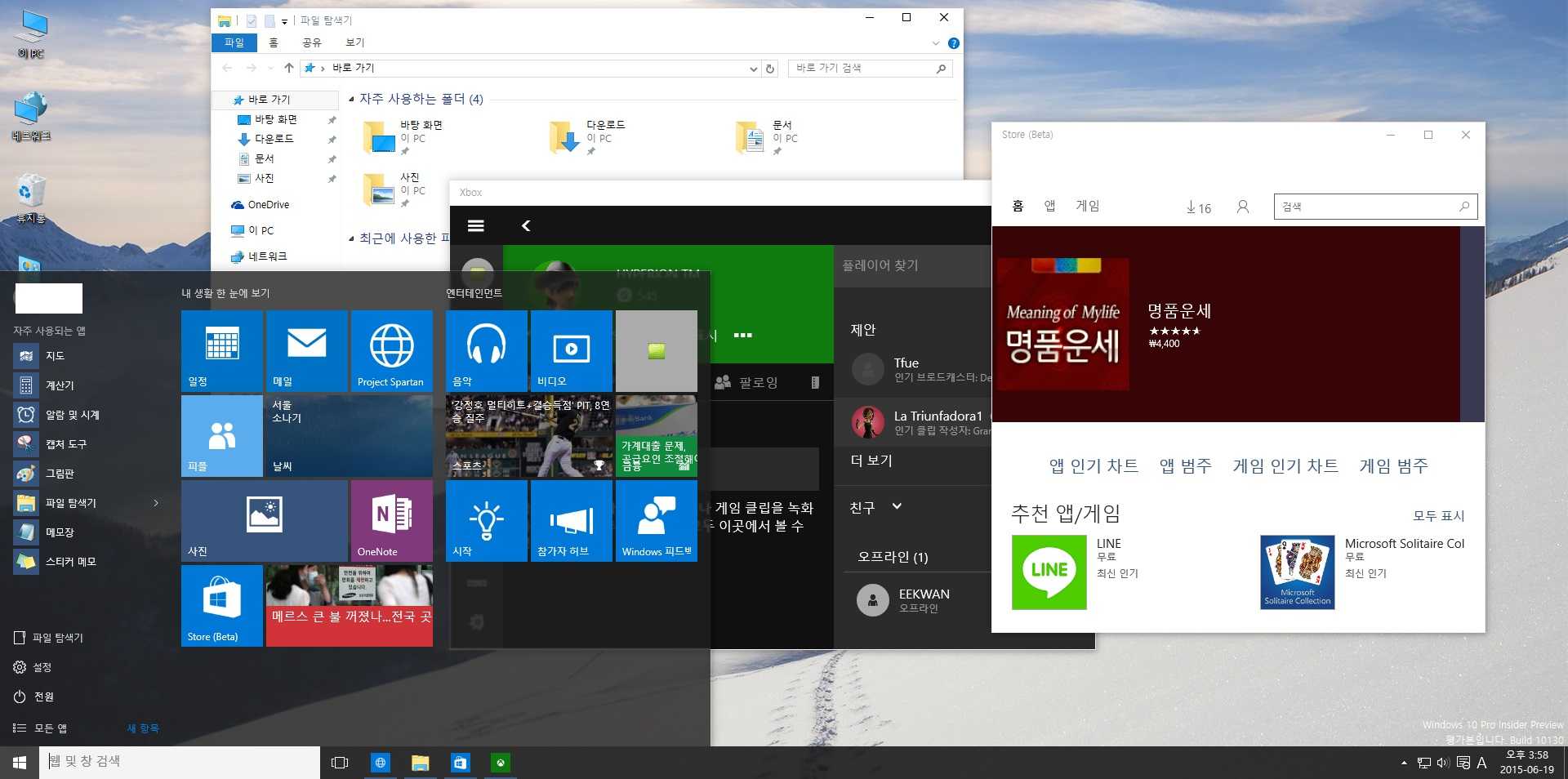Open Store account profile icon
This screenshot has width=1568, height=779.
pos(1243,207)
